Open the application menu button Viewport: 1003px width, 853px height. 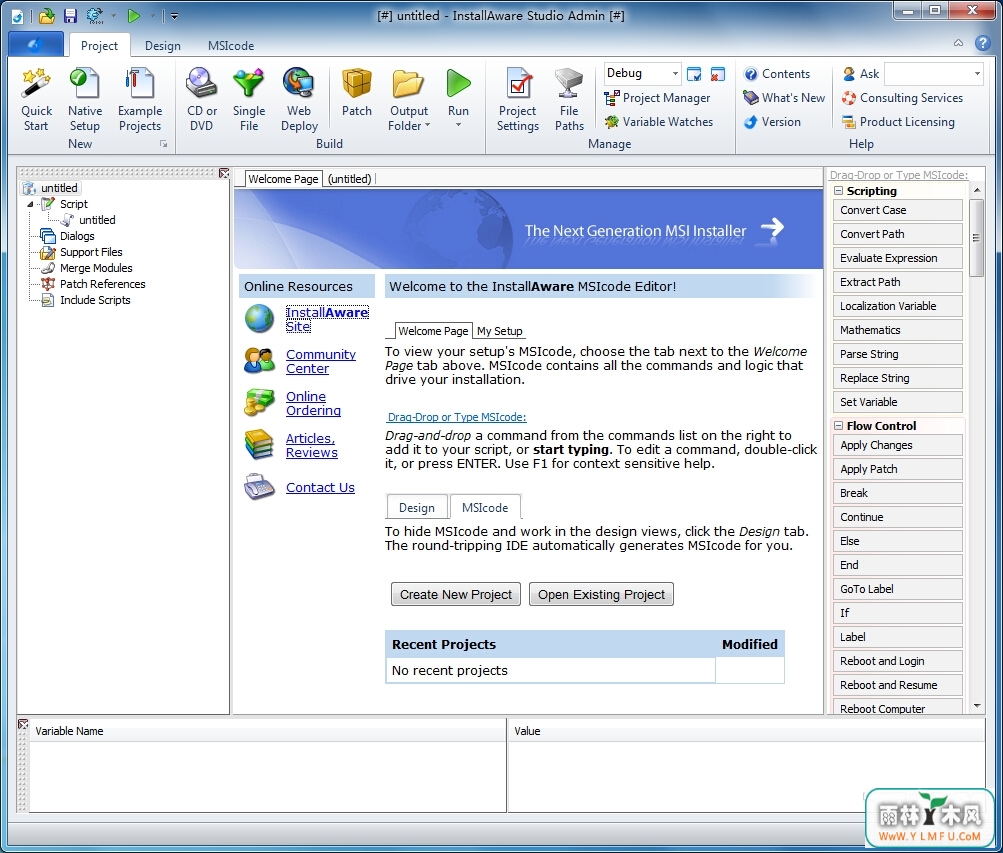click(x=36, y=44)
